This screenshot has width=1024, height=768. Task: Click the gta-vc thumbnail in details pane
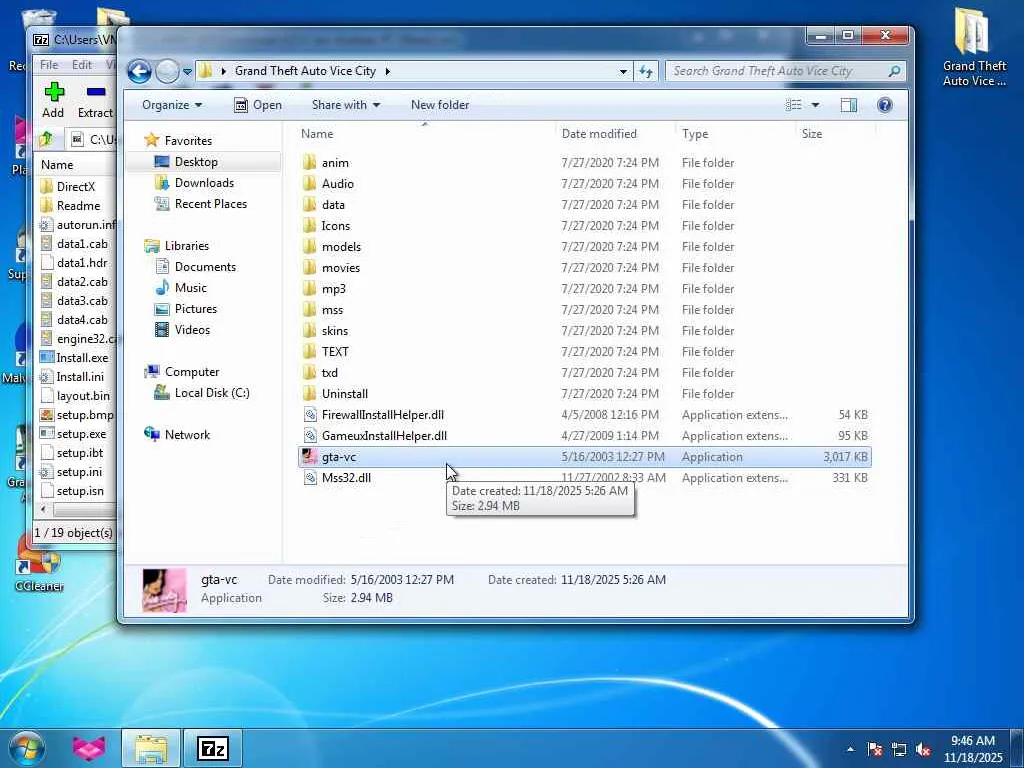click(165, 590)
